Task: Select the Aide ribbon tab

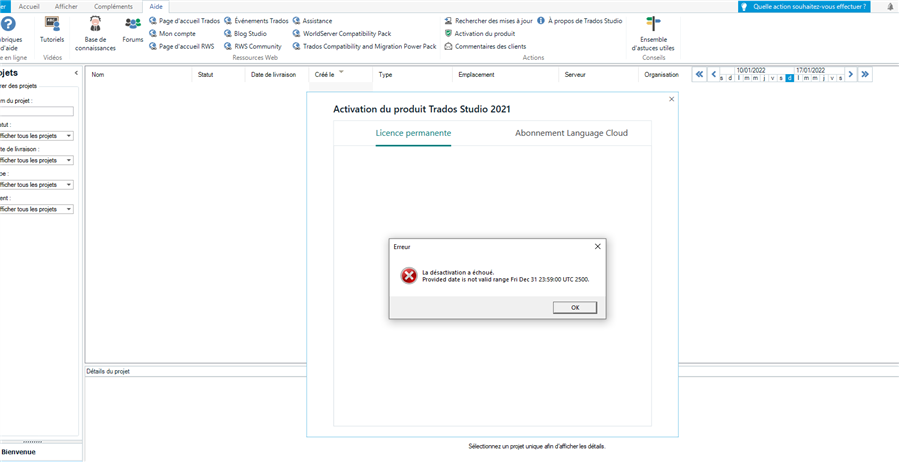Action: tap(155, 6)
